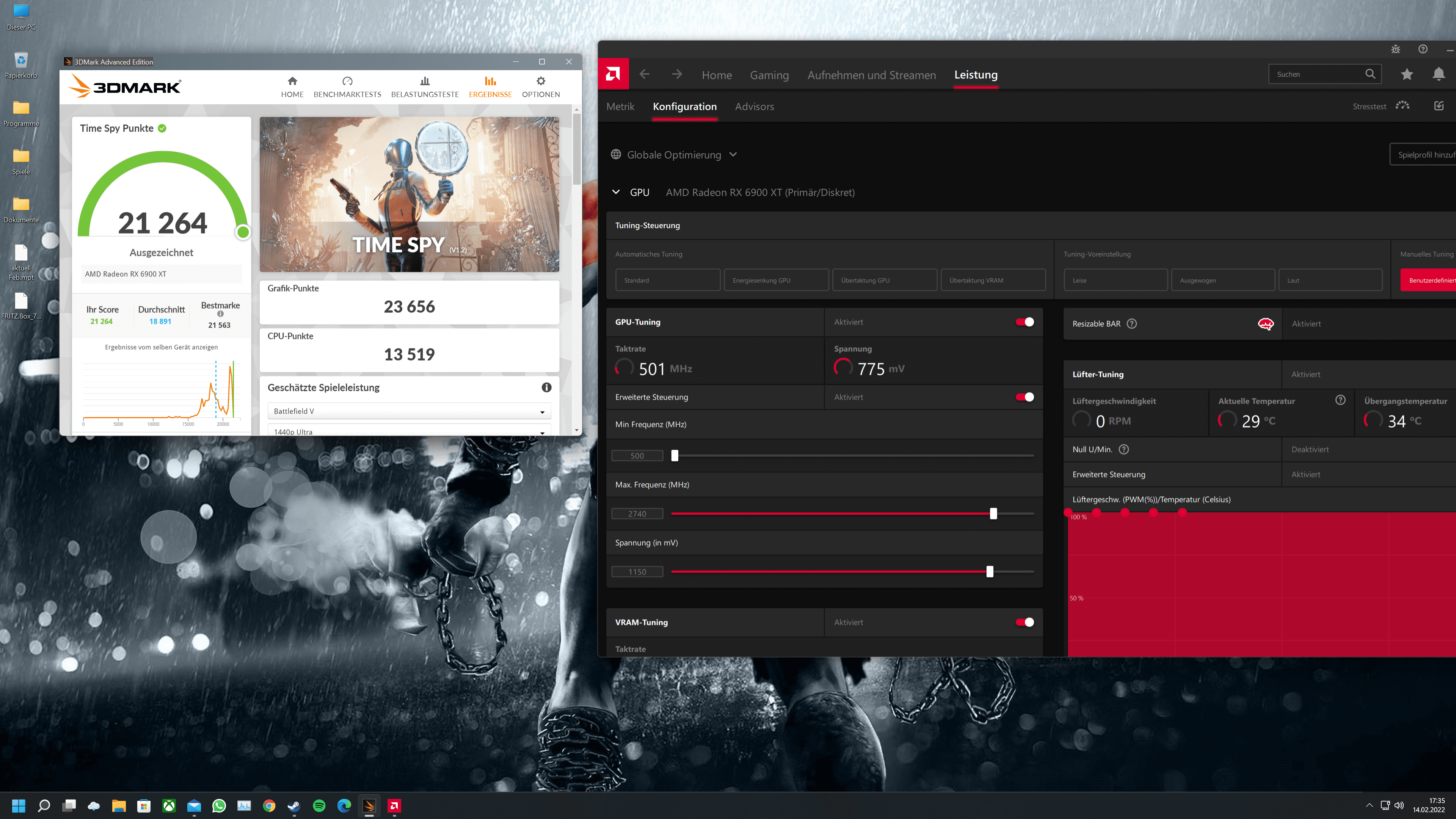Open Spotify from the taskbar

click(x=319, y=805)
